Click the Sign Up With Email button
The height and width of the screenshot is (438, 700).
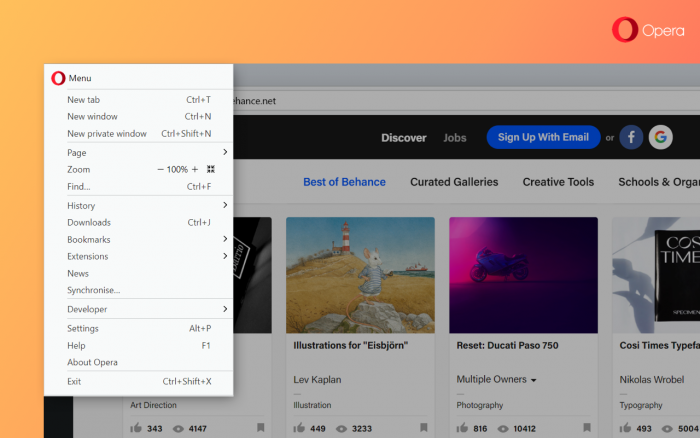click(x=543, y=137)
